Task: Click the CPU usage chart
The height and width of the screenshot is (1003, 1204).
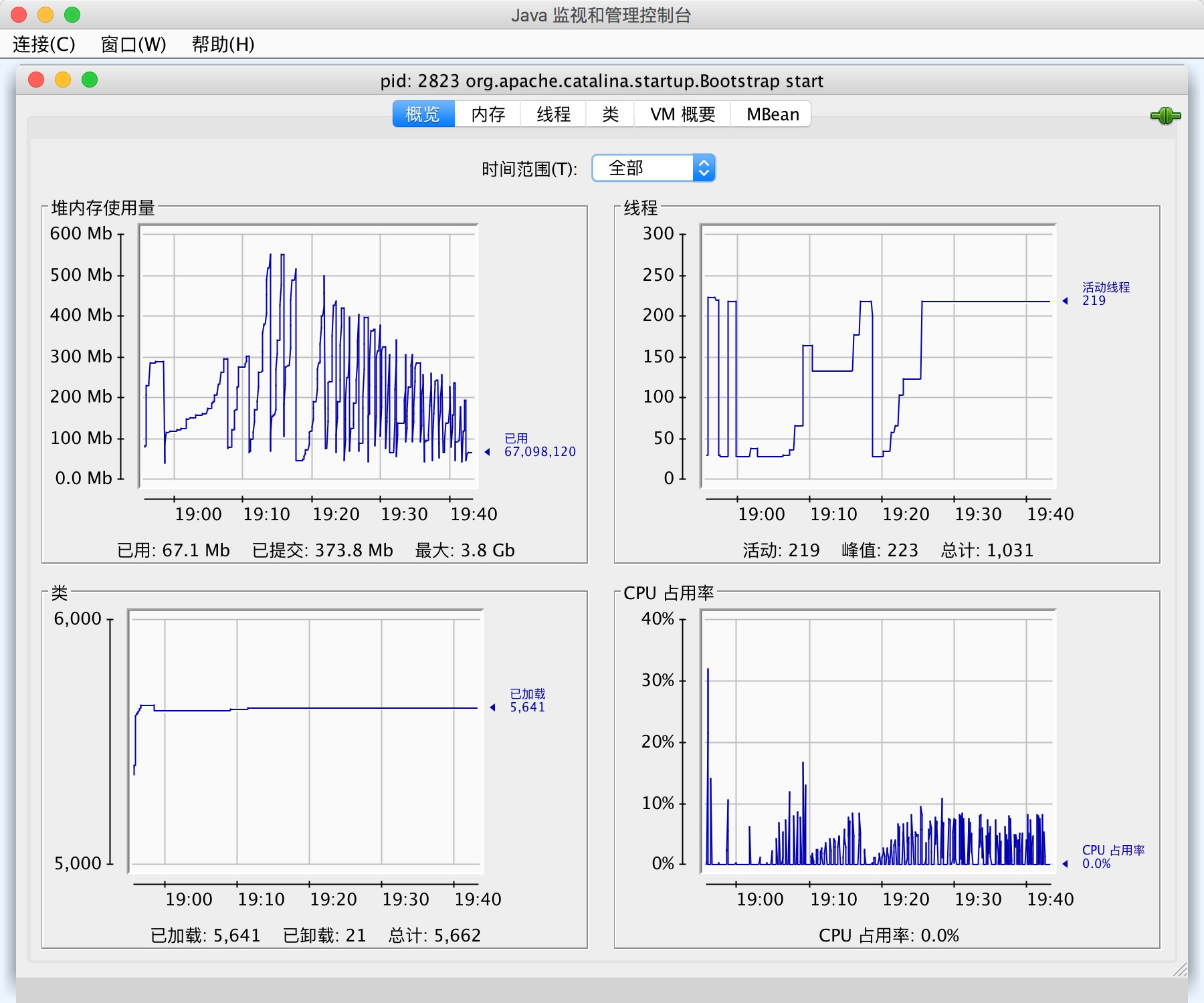Action: (878, 741)
